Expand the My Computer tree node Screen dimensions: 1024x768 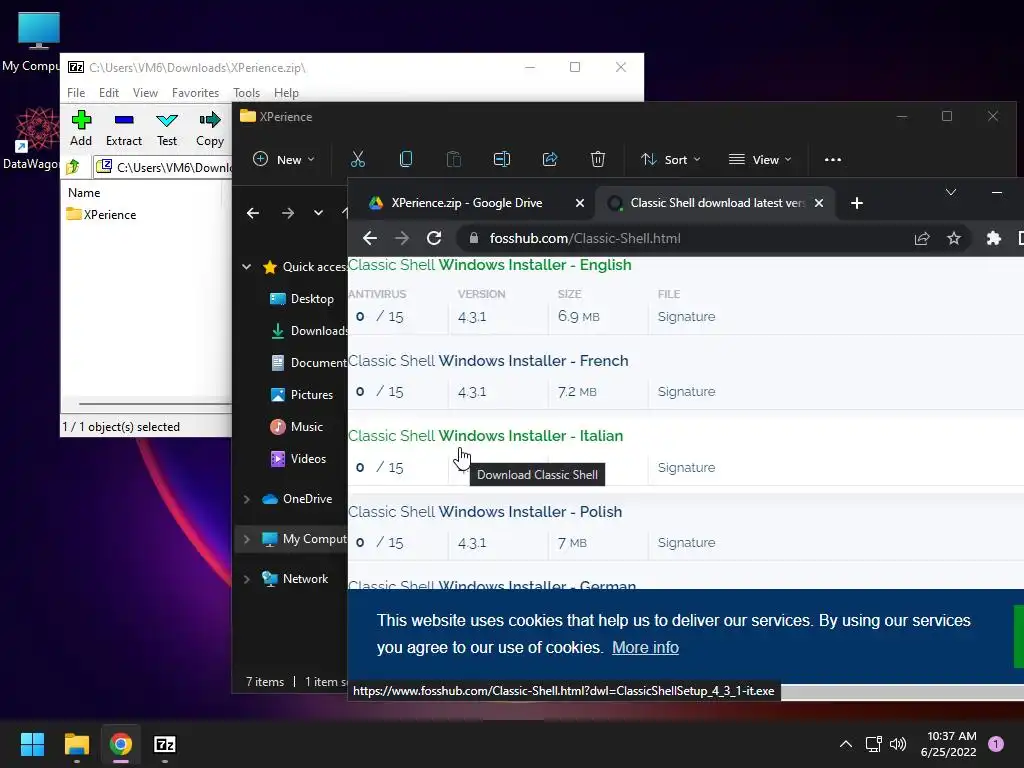coord(247,539)
